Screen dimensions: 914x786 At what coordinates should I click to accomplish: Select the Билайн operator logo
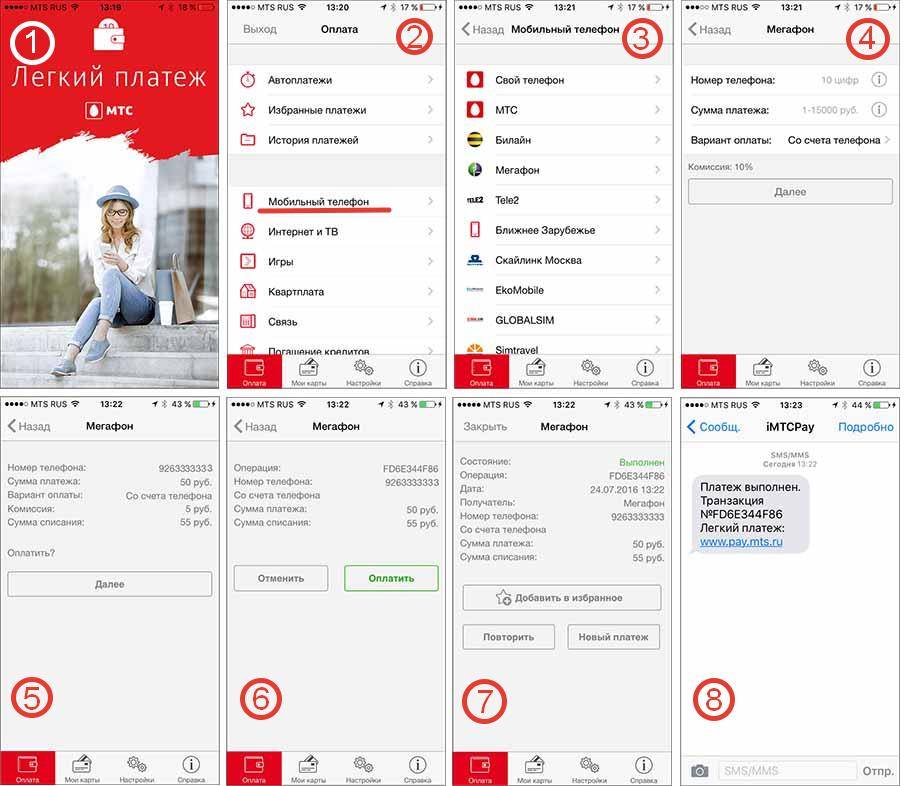pyautogui.click(x=476, y=140)
